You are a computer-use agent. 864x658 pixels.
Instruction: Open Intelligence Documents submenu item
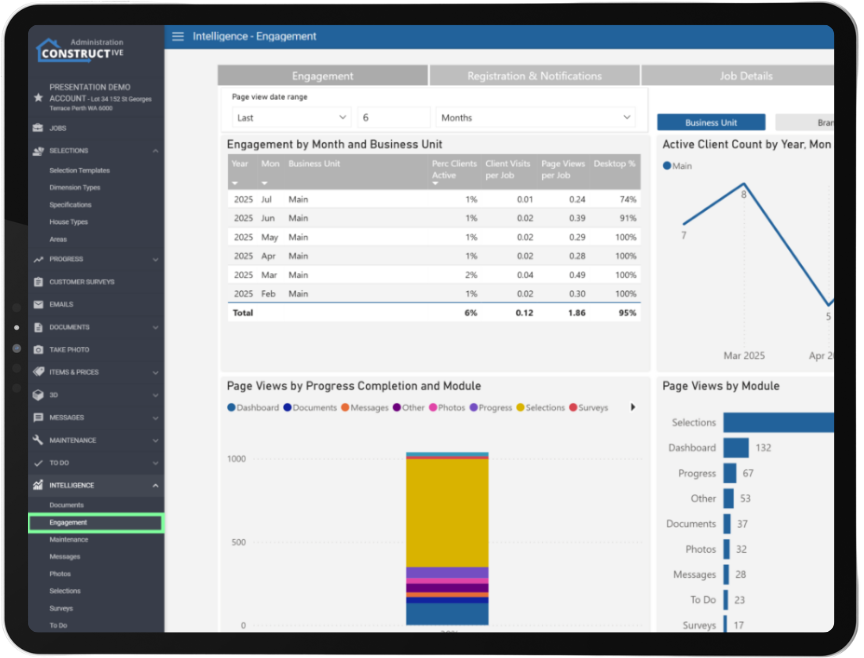[66, 505]
